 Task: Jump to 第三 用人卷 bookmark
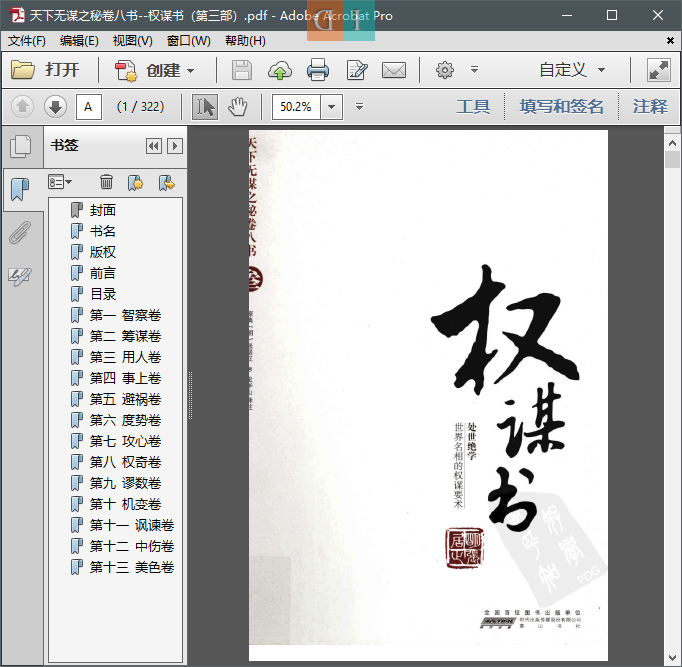(x=125, y=357)
